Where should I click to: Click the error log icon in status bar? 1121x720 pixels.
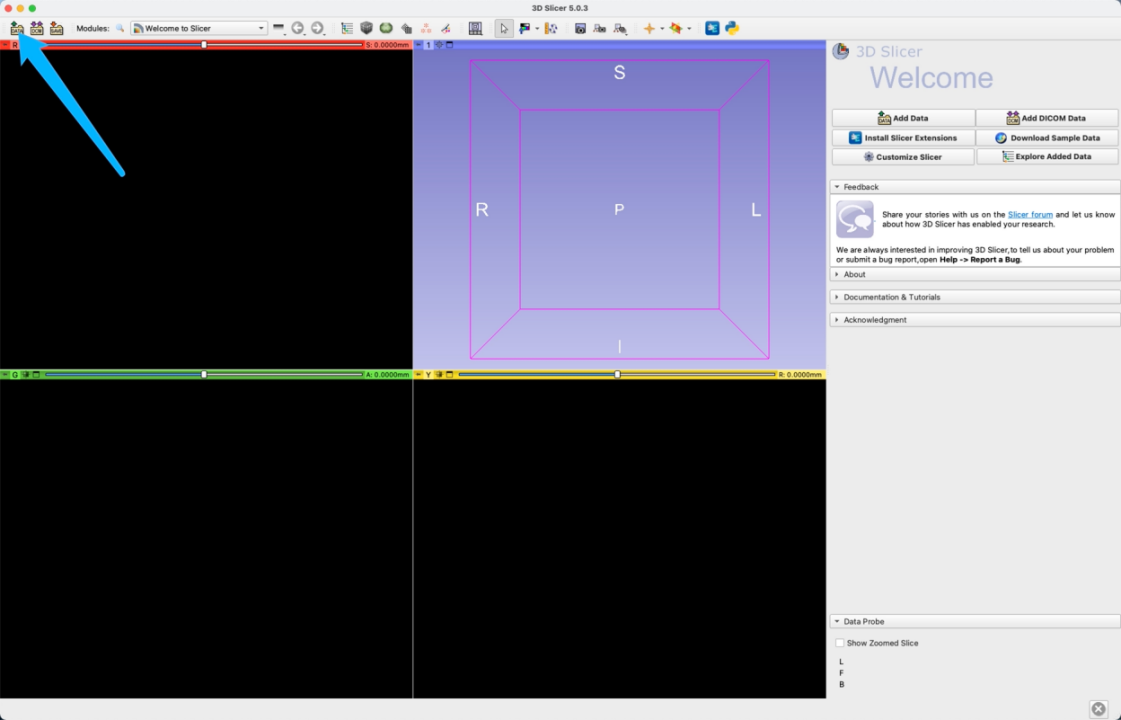pyautogui.click(x=1099, y=709)
